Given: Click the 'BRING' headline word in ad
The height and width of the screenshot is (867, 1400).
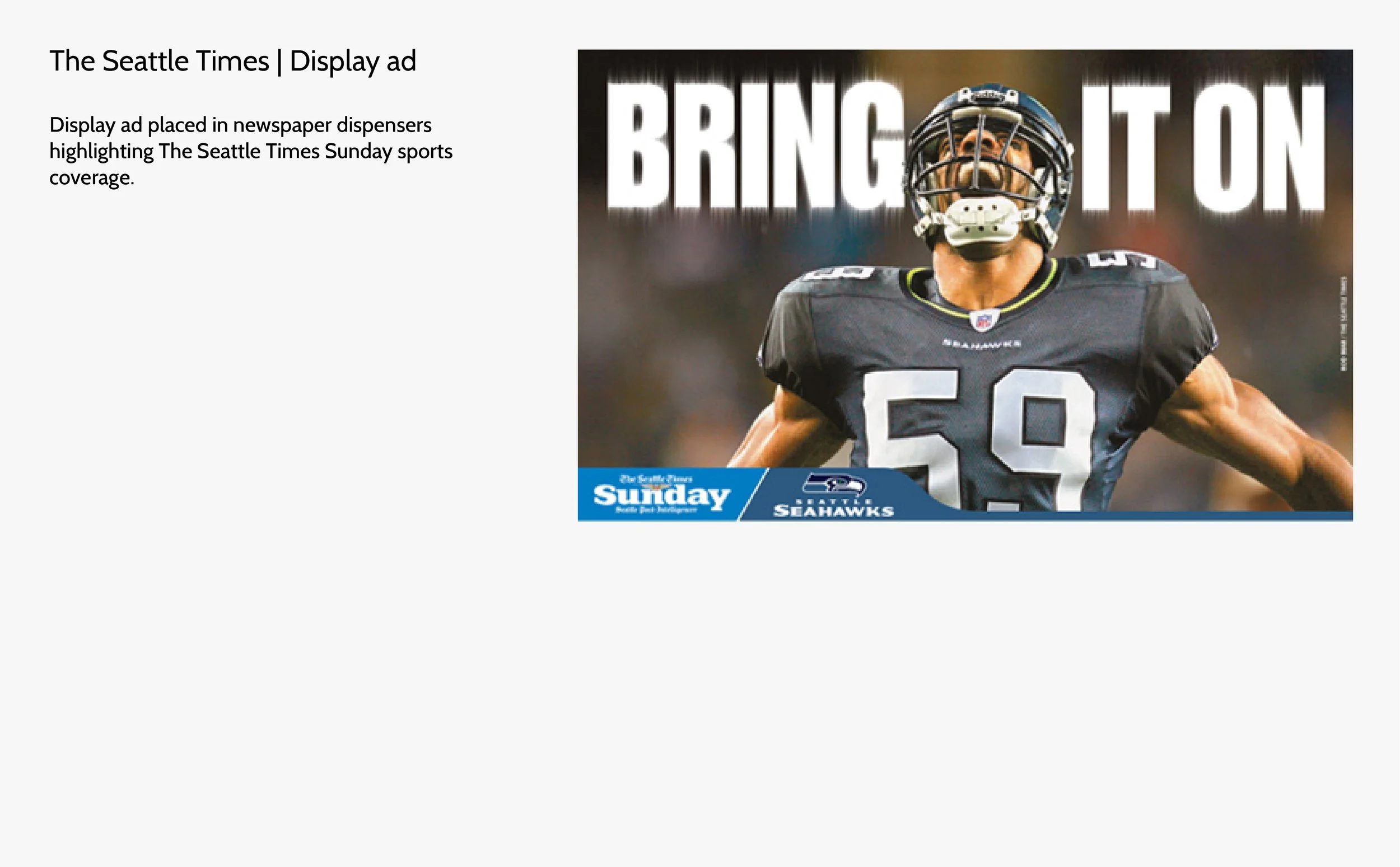Looking at the screenshot, I should coord(757,146).
